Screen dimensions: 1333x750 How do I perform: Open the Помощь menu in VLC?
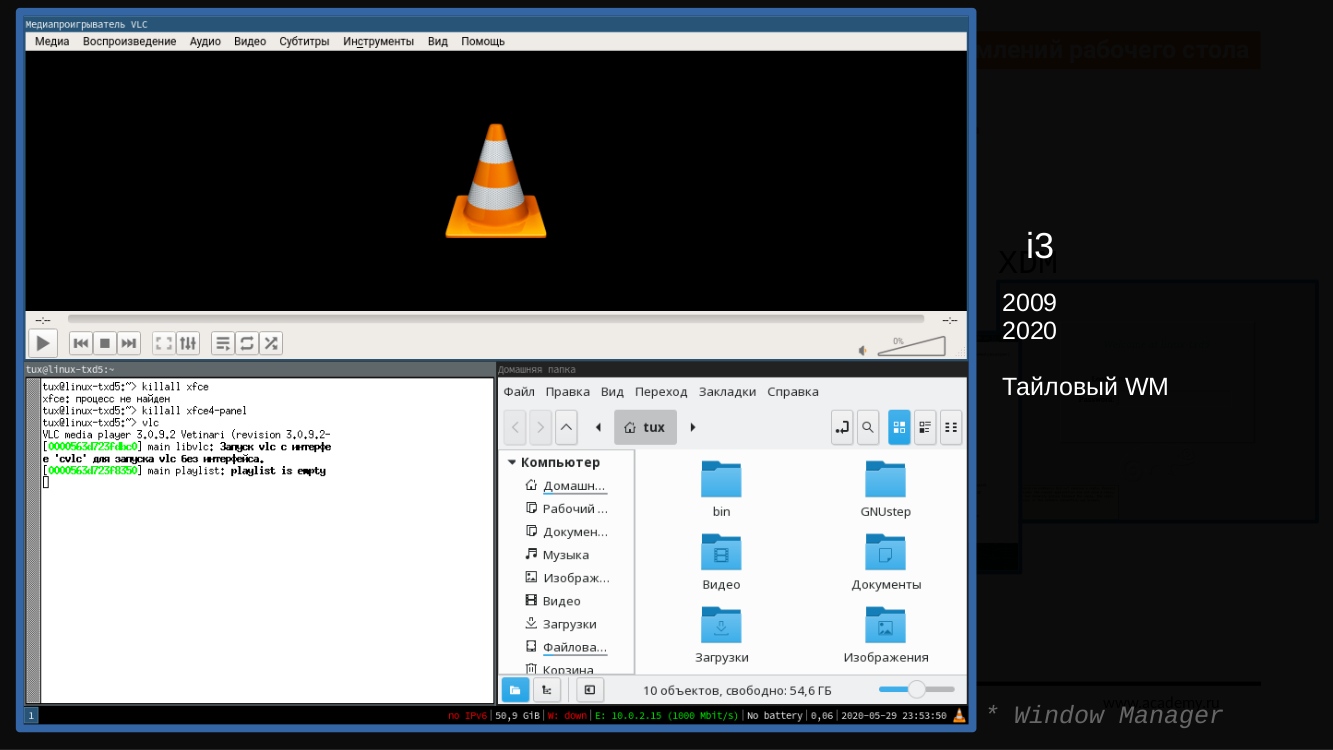tap(483, 41)
